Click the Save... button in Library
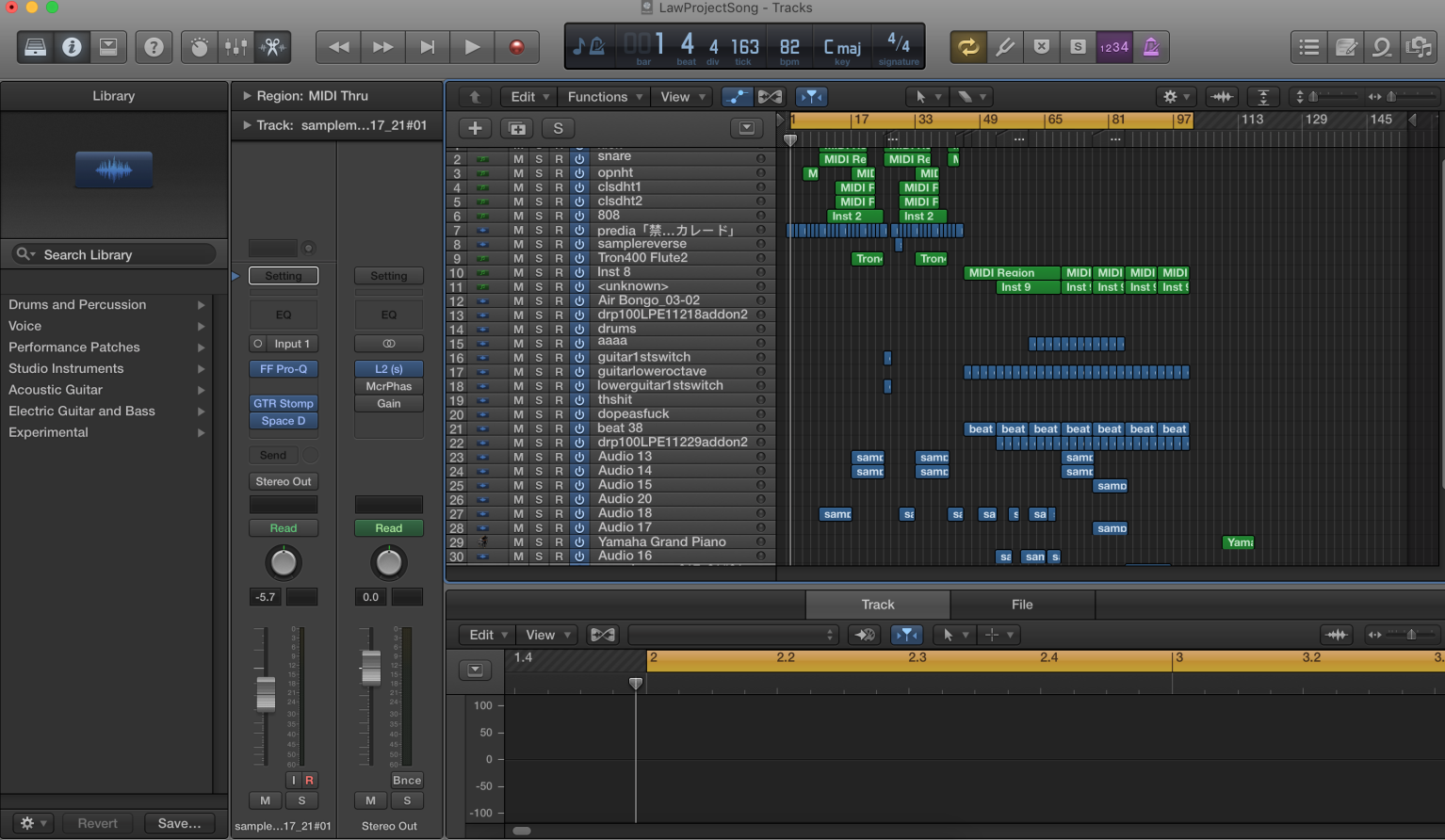The image size is (1445, 840). (x=179, y=823)
